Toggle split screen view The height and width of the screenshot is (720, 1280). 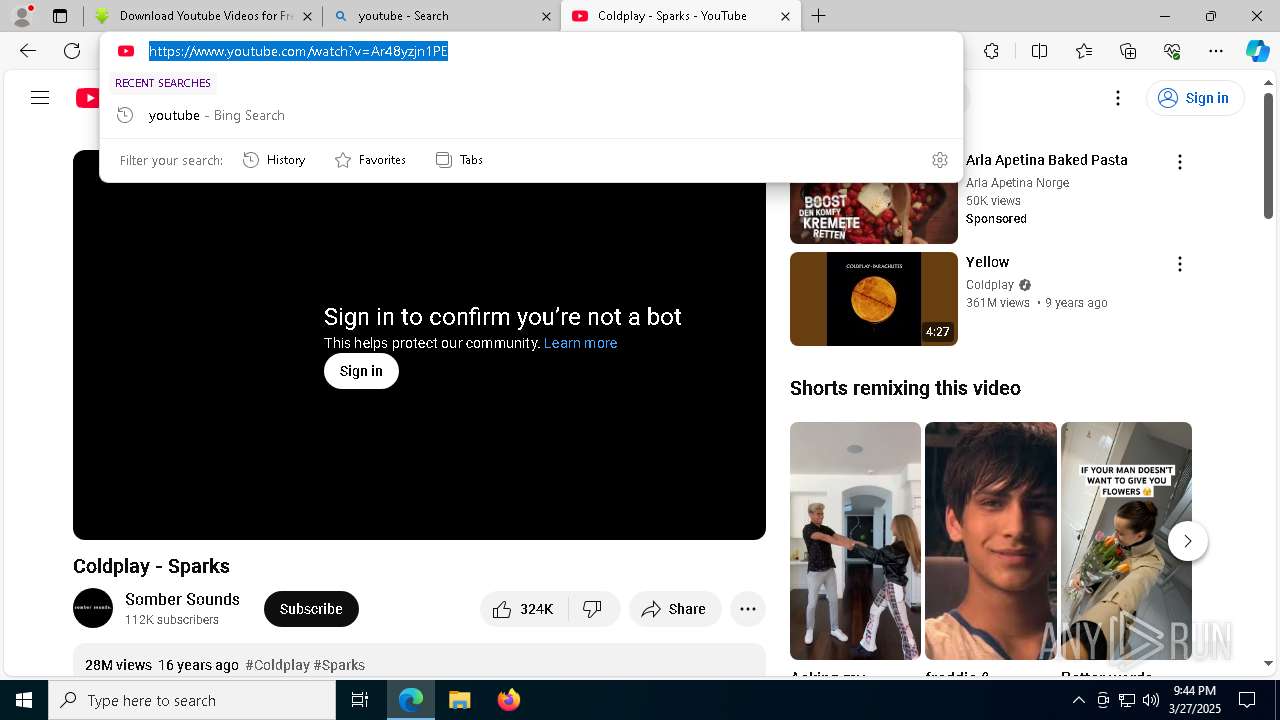(1039, 51)
